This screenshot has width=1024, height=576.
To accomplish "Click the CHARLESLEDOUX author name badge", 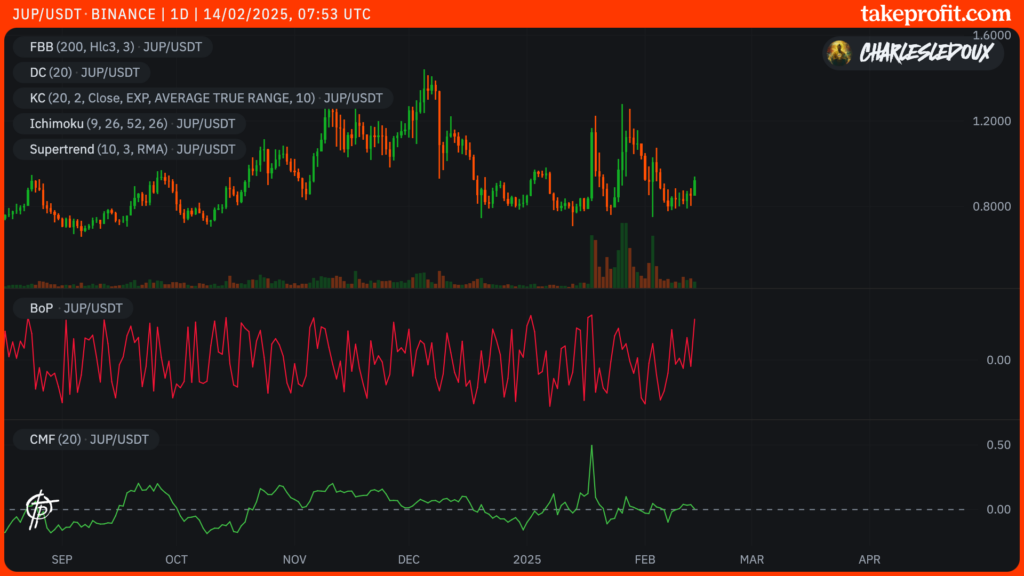I will (x=926, y=53).
